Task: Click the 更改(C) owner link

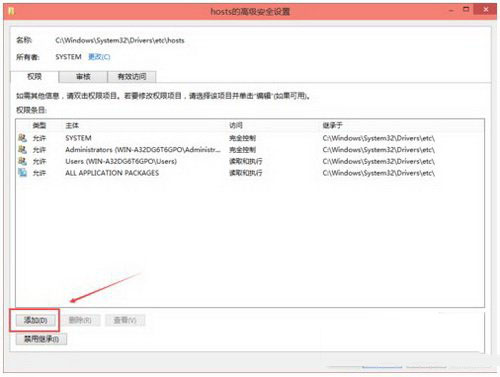Action: 99,57
